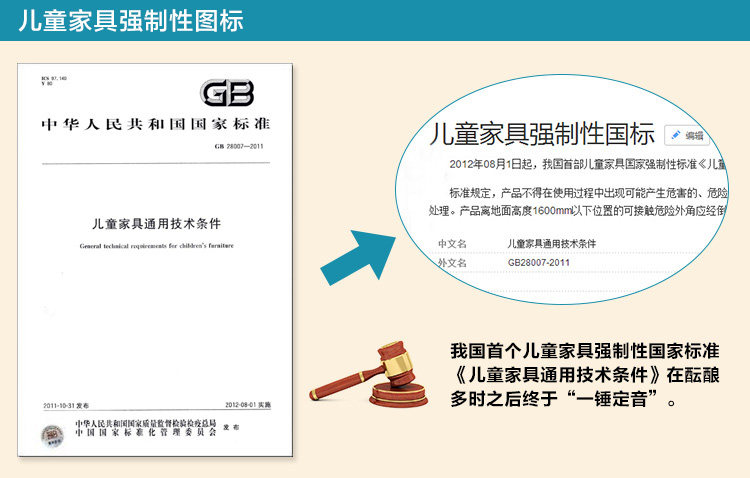The image size is (750, 478).
Task: Click the line containing 1600mm
Action: (578, 211)
